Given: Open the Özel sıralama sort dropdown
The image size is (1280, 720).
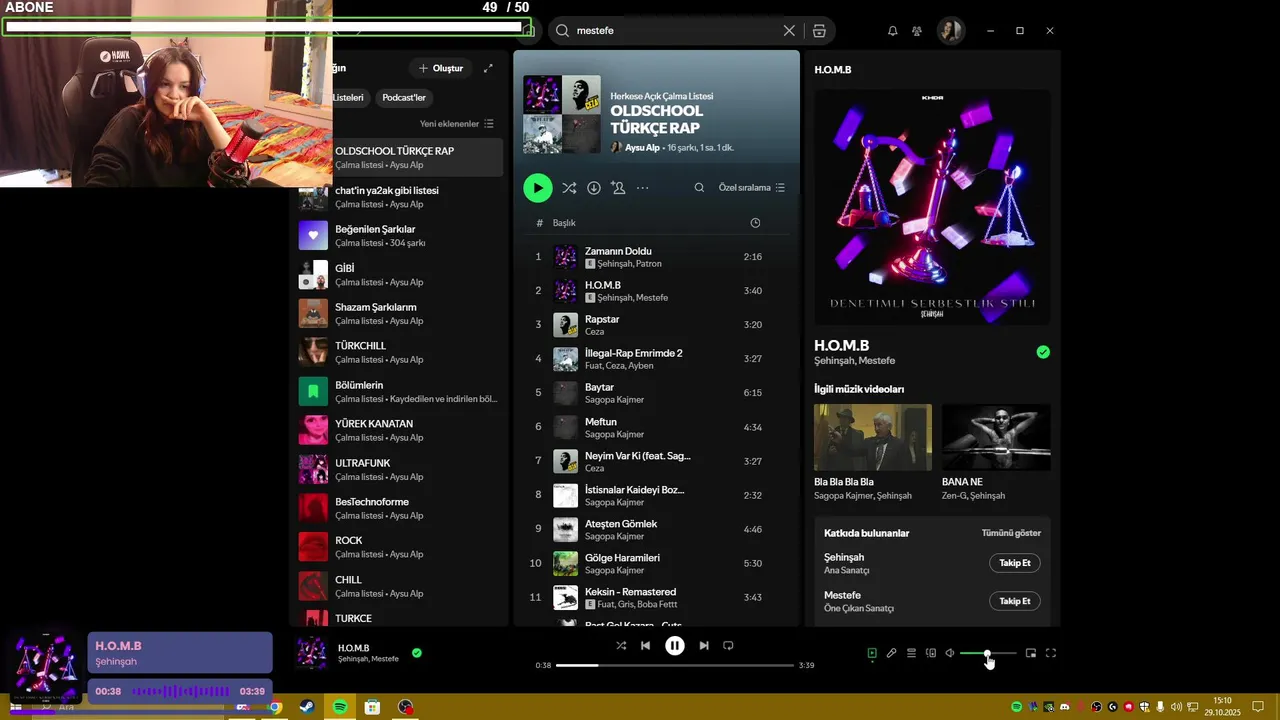Looking at the screenshot, I should pos(752,188).
